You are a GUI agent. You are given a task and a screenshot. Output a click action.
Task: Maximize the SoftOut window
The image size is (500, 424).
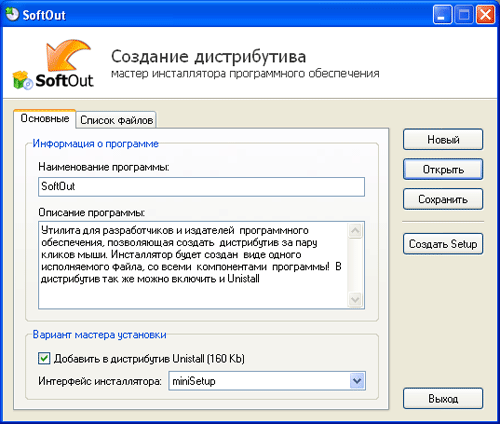[464, 15]
